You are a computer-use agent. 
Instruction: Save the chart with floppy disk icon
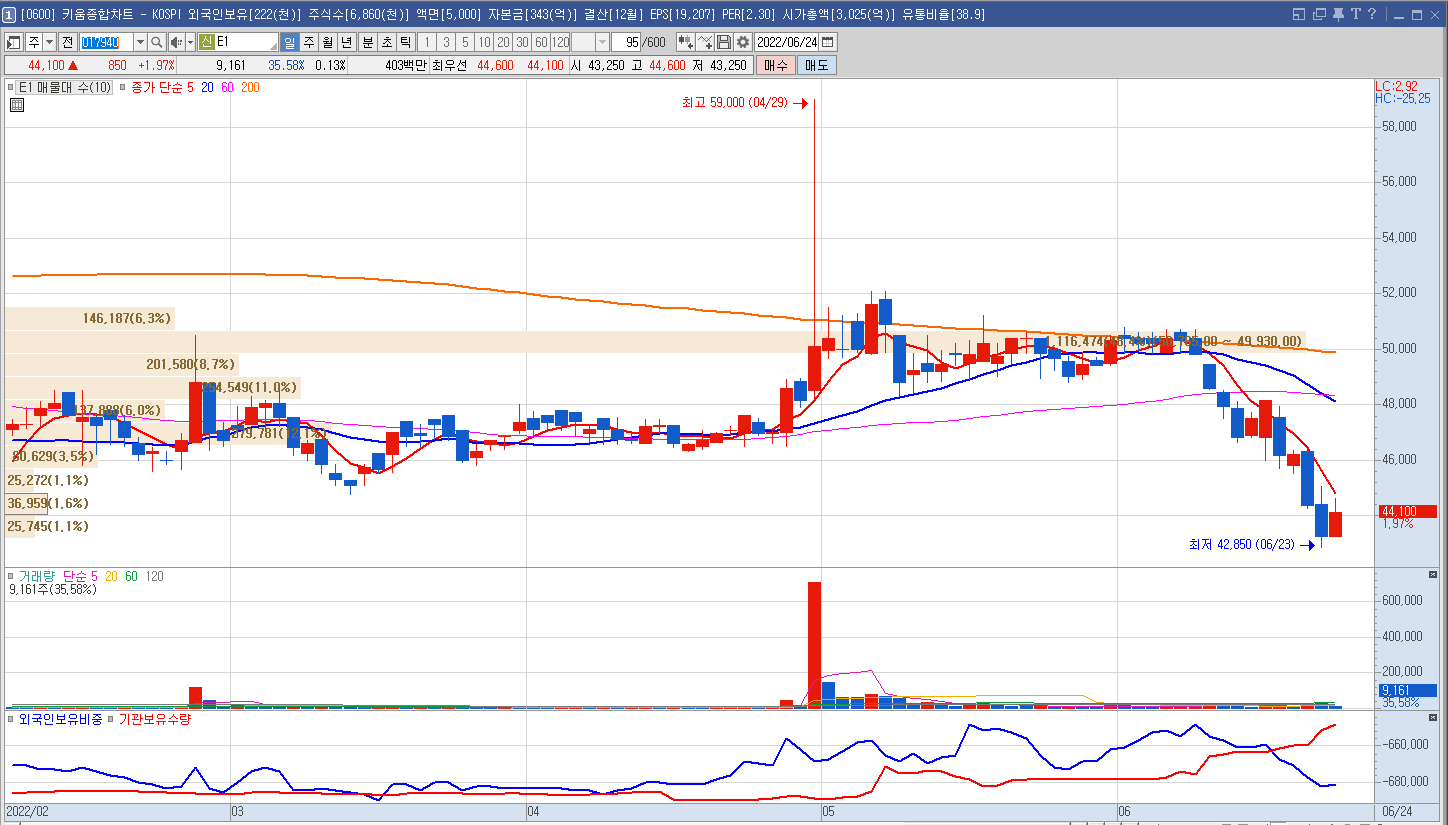(x=724, y=42)
